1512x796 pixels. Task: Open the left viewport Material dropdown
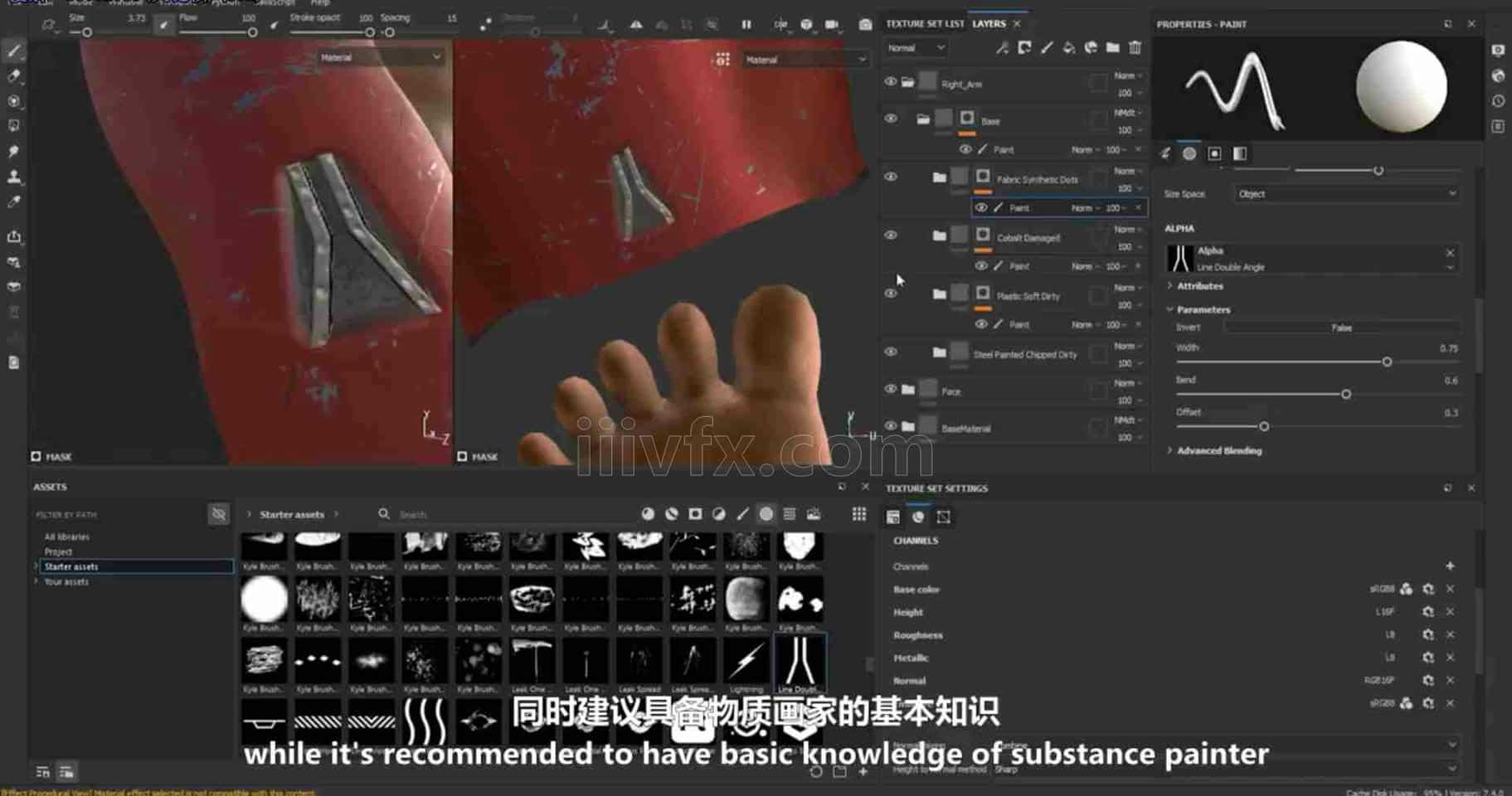381,57
